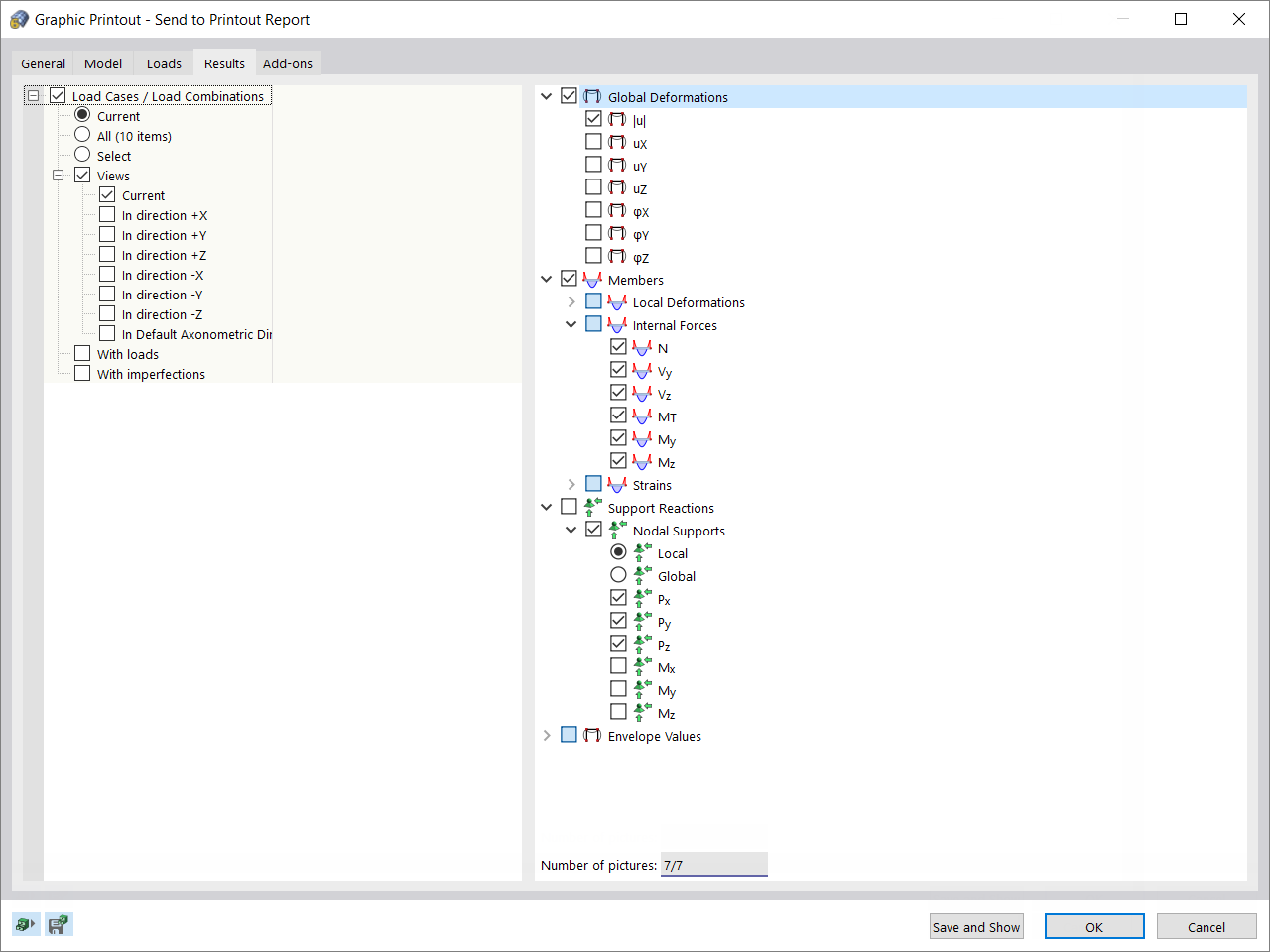Choose the Select radio option
The image size is (1270, 952).
[82, 155]
